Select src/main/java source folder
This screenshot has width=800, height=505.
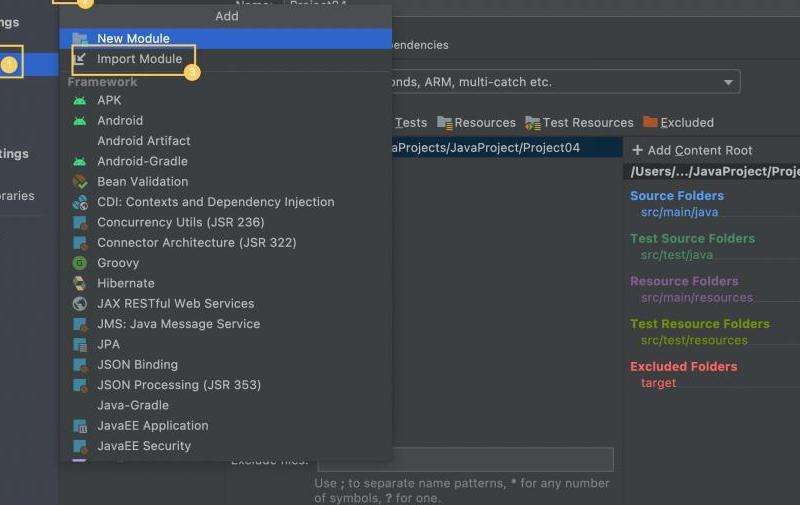pos(680,212)
